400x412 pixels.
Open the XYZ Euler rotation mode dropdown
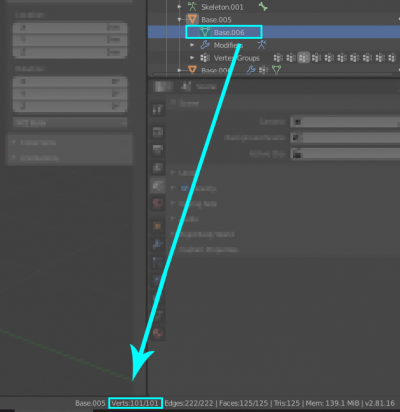click(x=70, y=123)
